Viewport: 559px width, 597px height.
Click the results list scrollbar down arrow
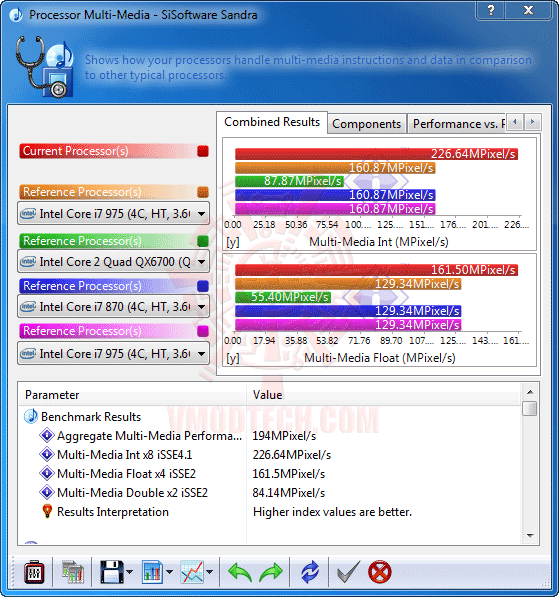pos(530,536)
